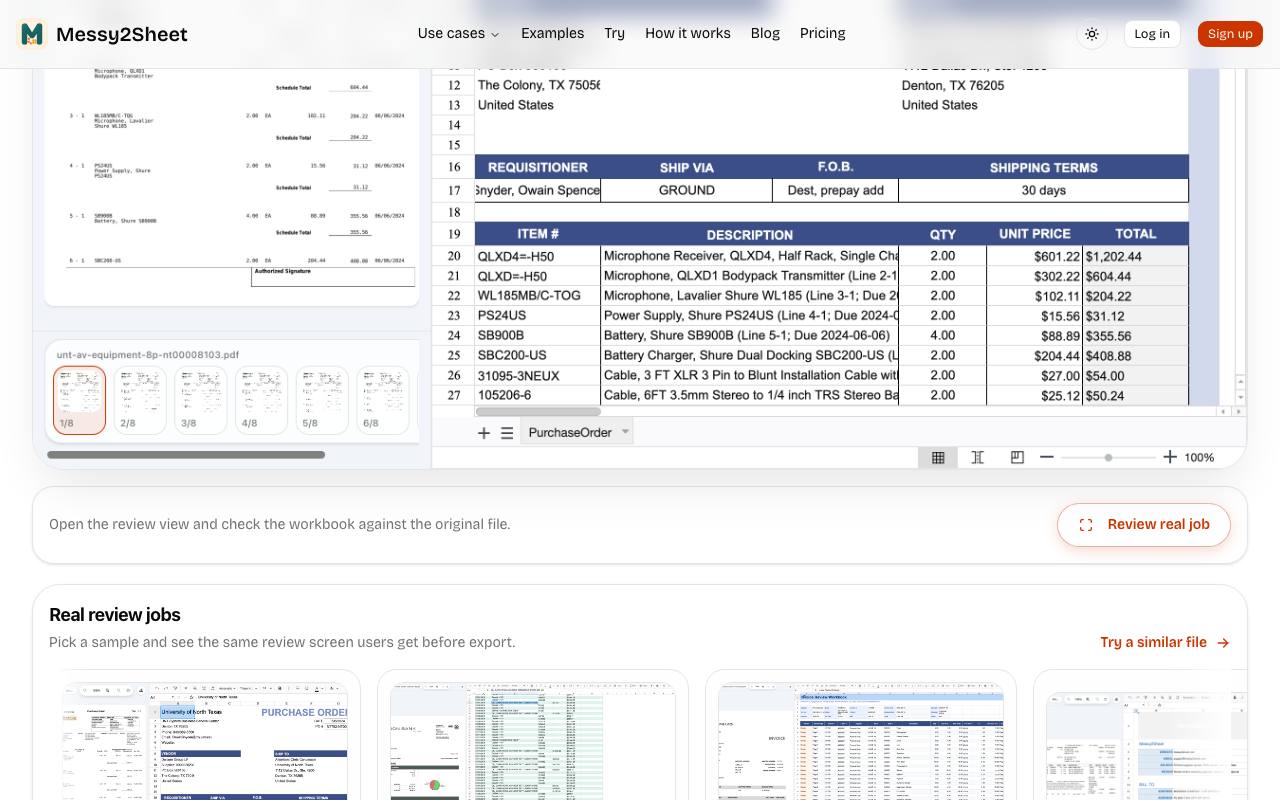Click the total cell $1,202.44

click(1136, 256)
